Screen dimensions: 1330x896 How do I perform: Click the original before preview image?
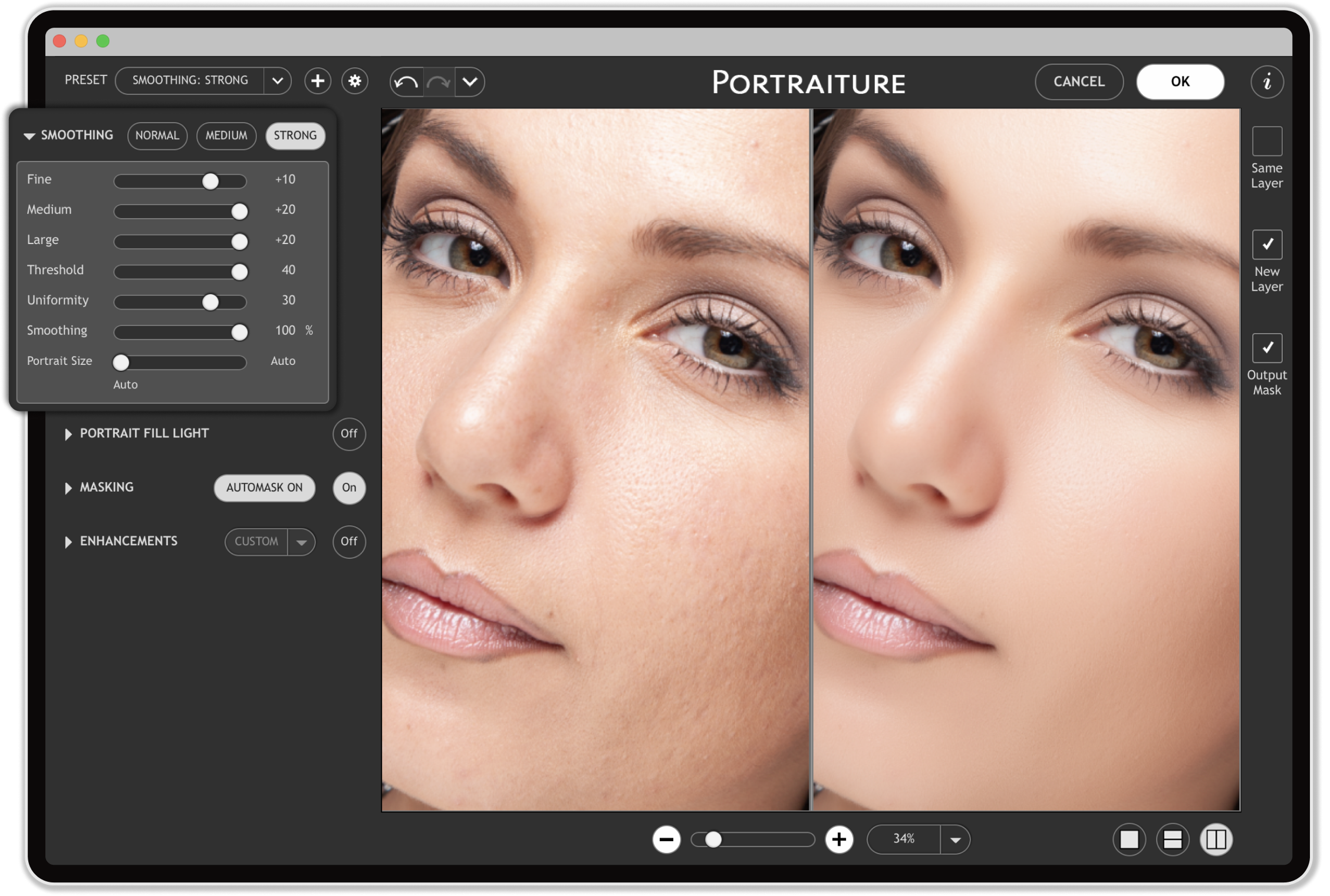pos(595,460)
